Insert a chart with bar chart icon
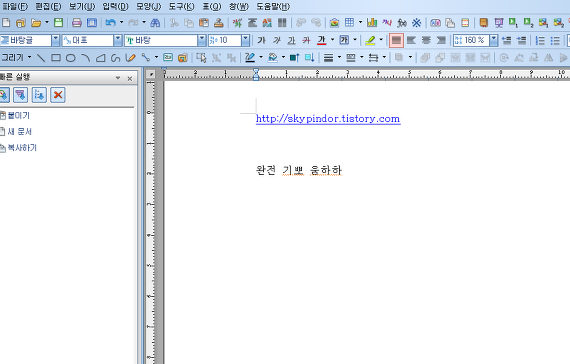570x364 pixels. pos(372,23)
